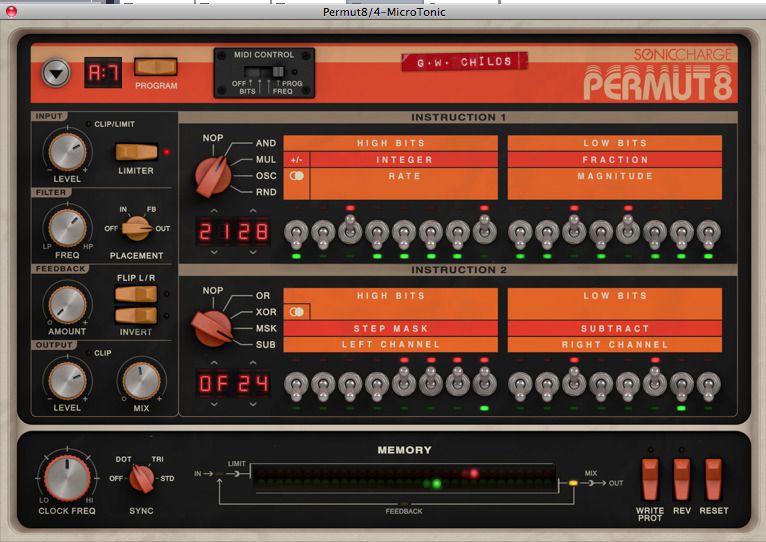766x542 pixels.
Task: Turn the SYNC mode selector knob
Action: pyautogui.click(x=142, y=479)
